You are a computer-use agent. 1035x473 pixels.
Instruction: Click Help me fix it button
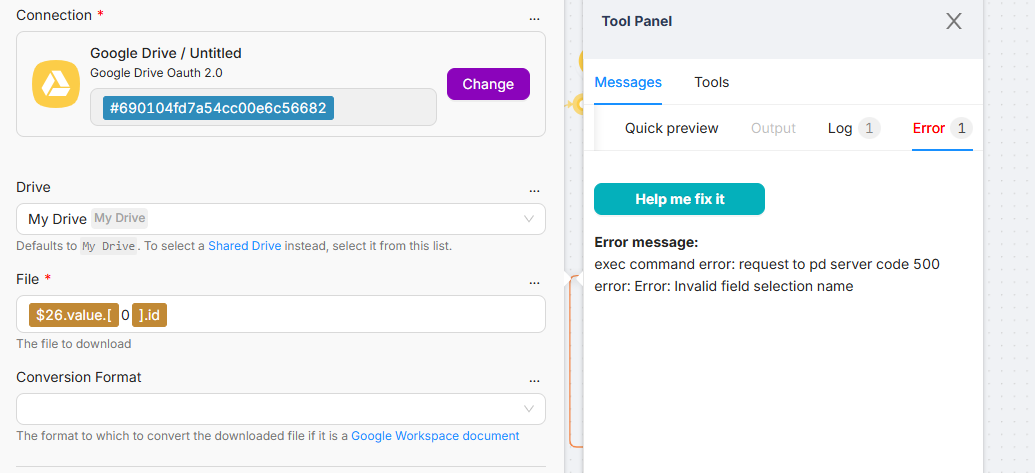(x=679, y=199)
